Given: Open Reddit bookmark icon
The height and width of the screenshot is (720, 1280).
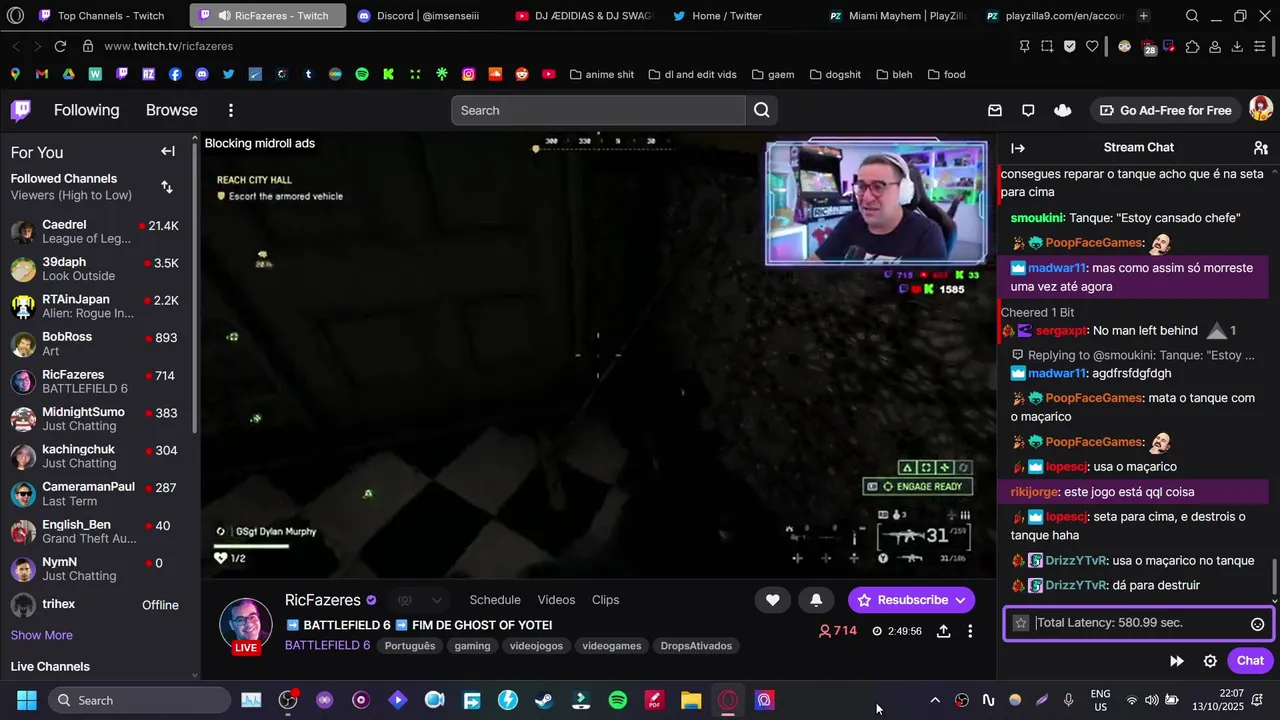Looking at the screenshot, I should coord(522,74).
